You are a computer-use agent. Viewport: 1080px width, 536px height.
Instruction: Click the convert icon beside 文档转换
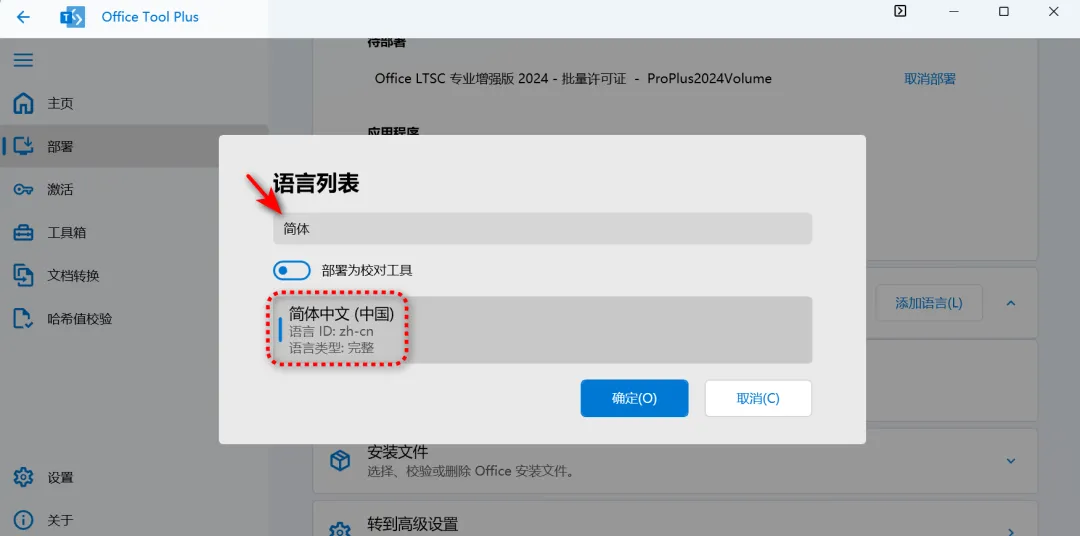click(23, 275)
